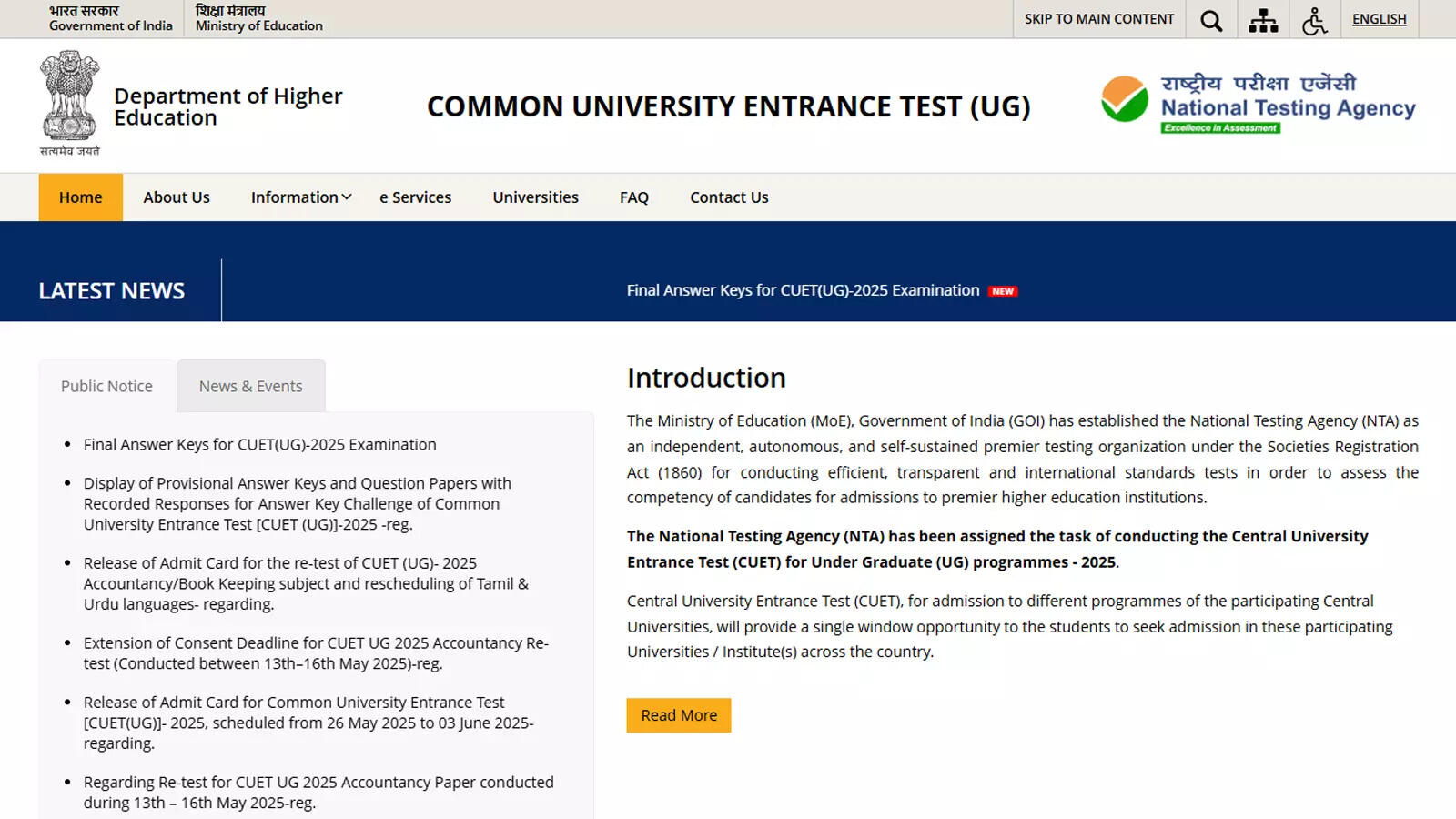Click COMMON UNIVERSITY ENTRANCE TEST (UG) heading
Screen dimensions: 1456x819
click(x=729, y=106)
